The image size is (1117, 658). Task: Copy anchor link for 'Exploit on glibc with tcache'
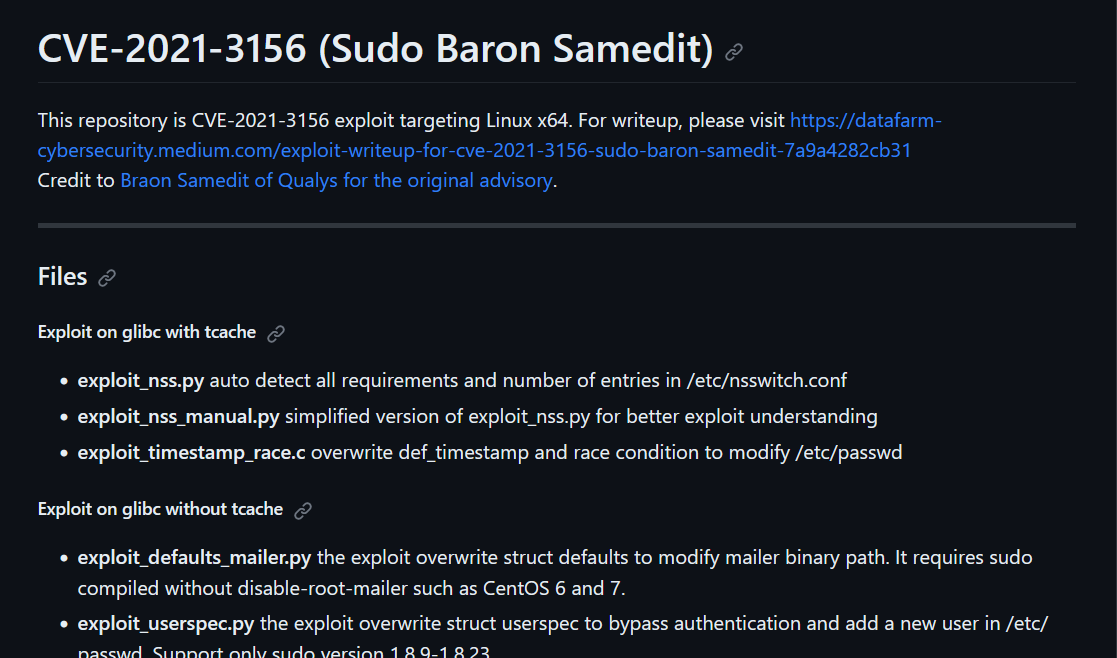tap(276, 333)
